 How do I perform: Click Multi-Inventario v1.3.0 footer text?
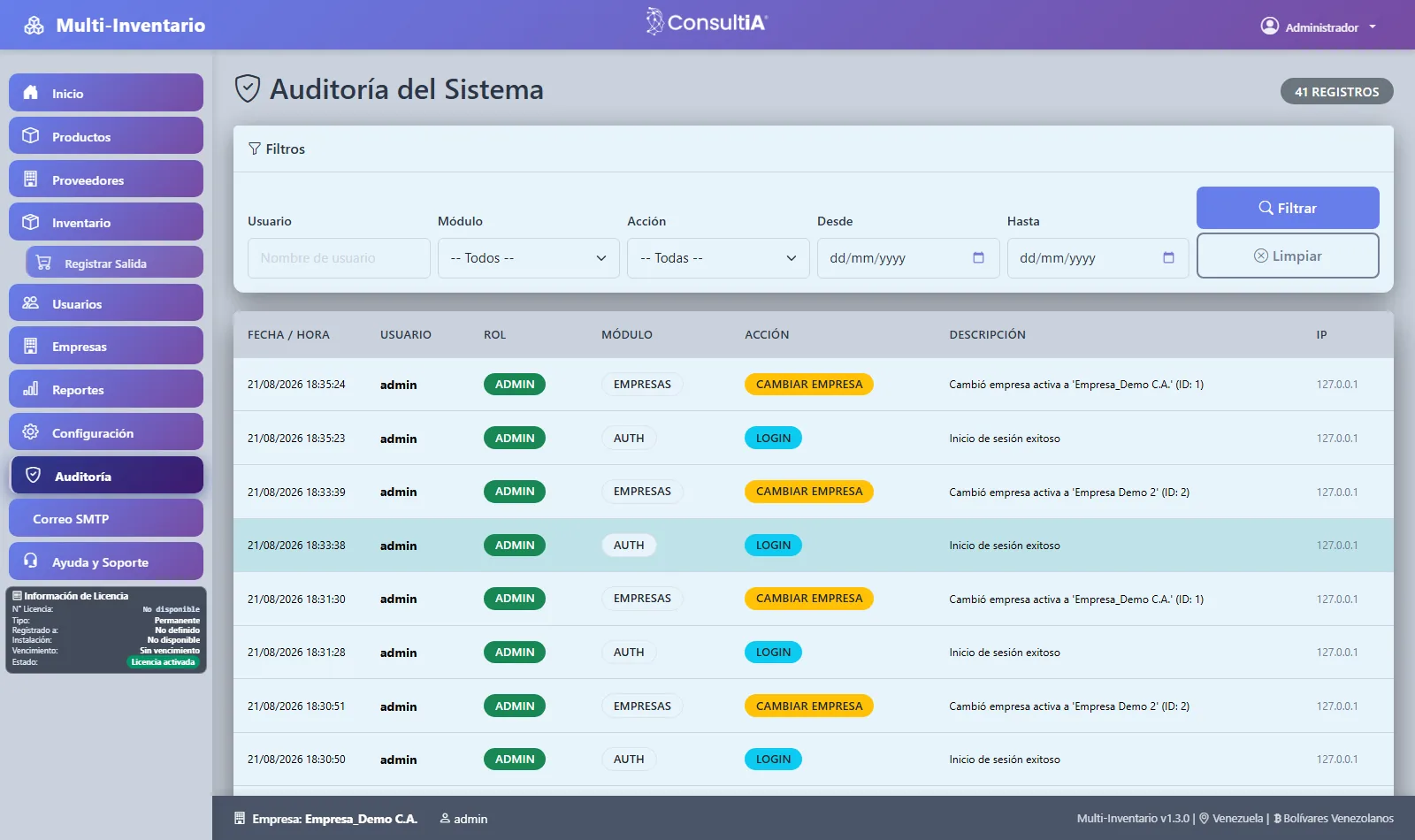(1133, 819)
